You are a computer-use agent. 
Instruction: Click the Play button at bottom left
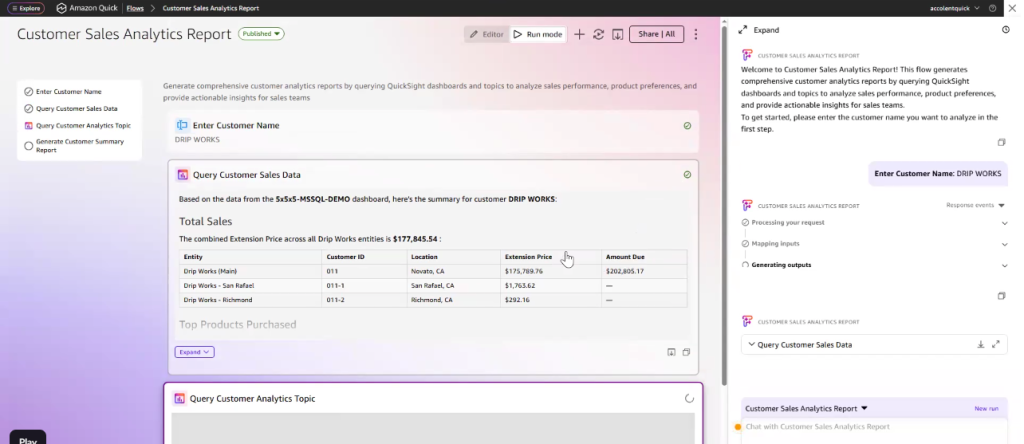[27, 437]
